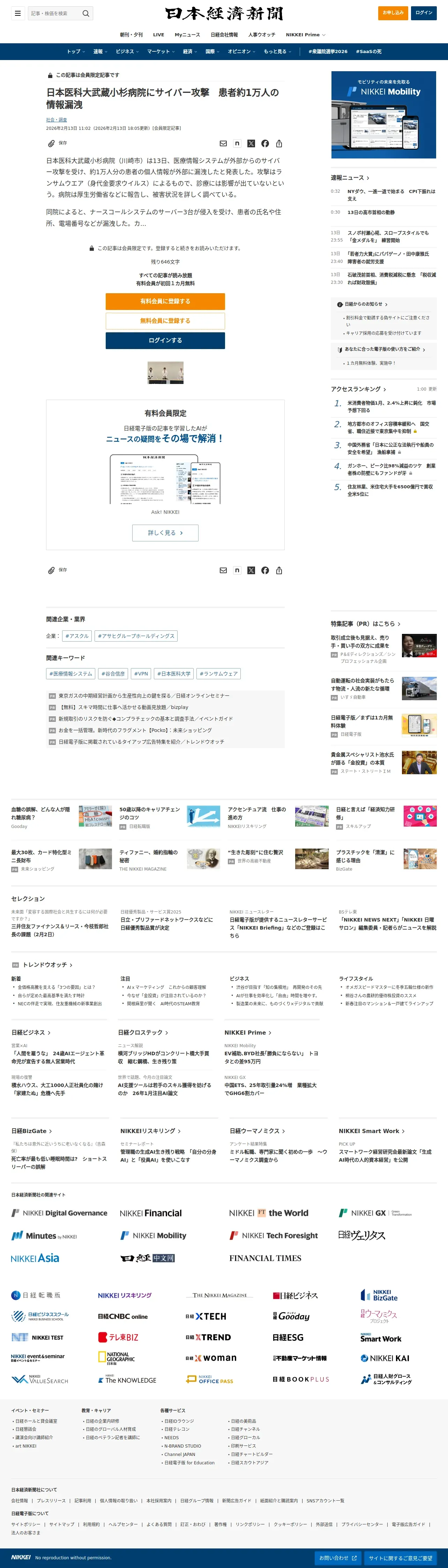Click the #ランサムウエア keyword tag
Viewport: 448px width, 1568px height.
pos(218,674)
